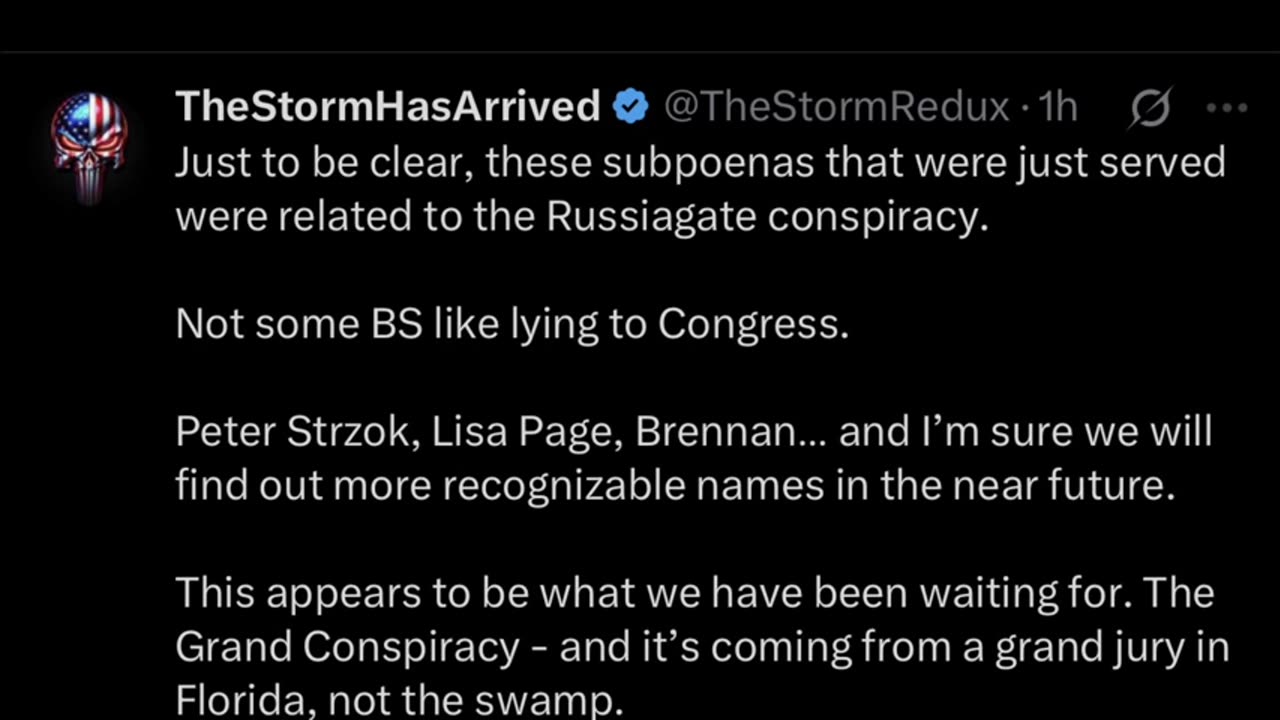
Task: Open TheStormHasArrived display name profile
Action: point(388,106)
